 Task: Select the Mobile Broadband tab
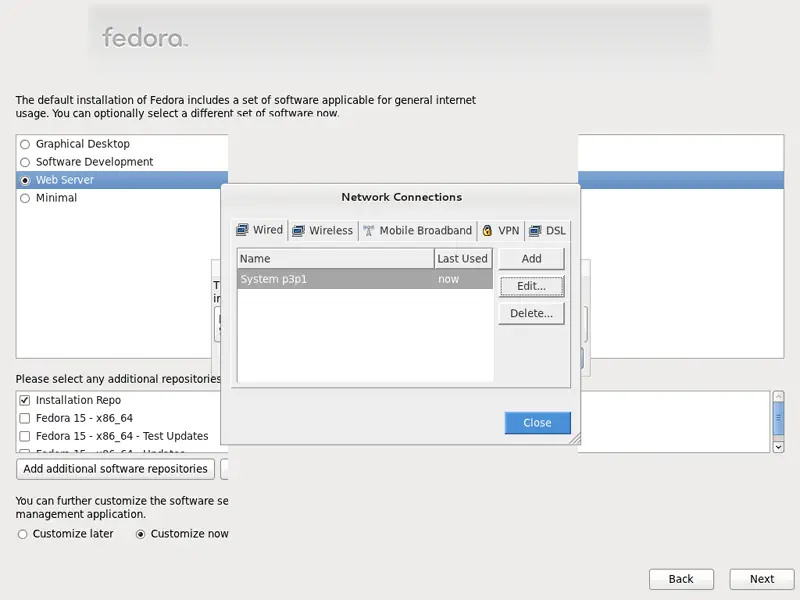(x=417, y=231)
